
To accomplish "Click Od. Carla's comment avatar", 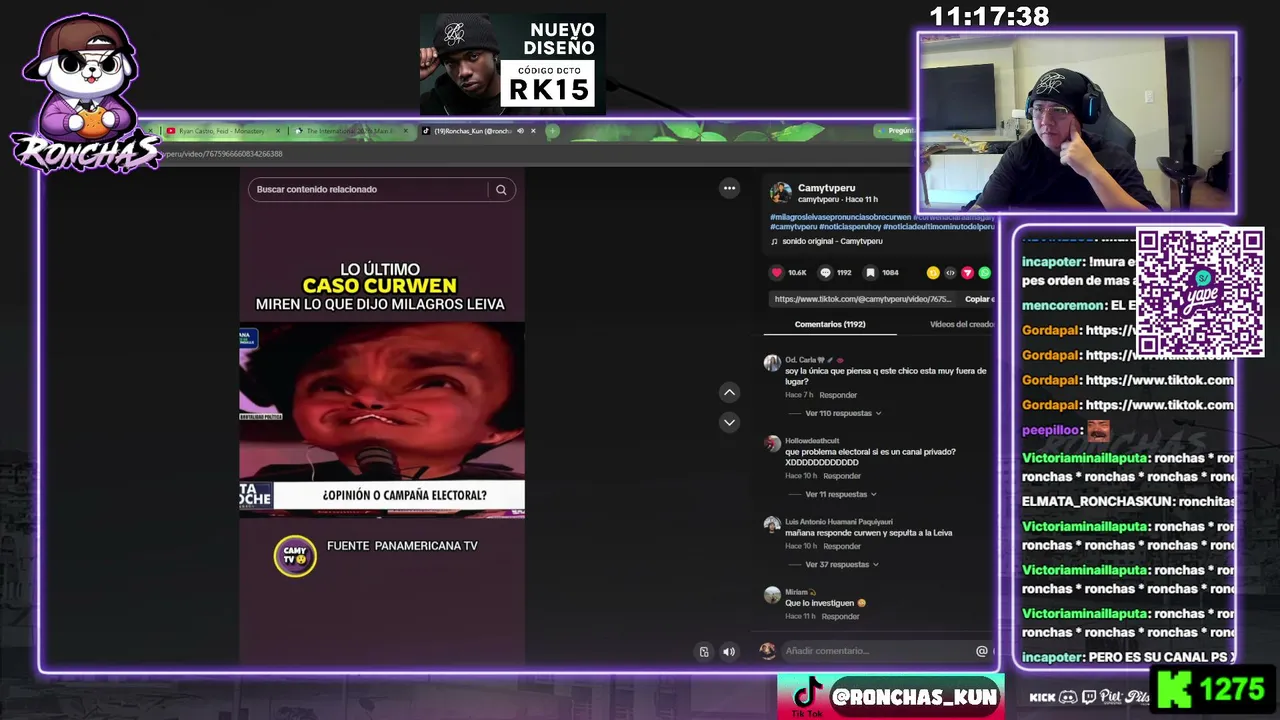I will coord(772,363).
